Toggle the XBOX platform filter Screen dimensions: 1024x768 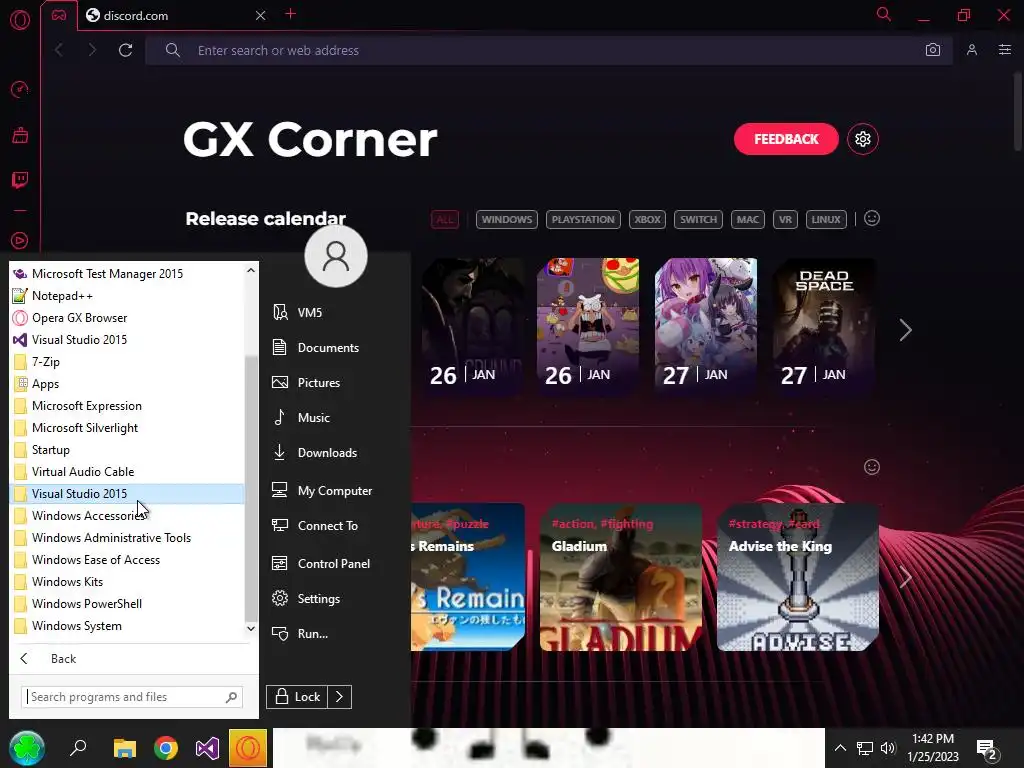point(647,219)
